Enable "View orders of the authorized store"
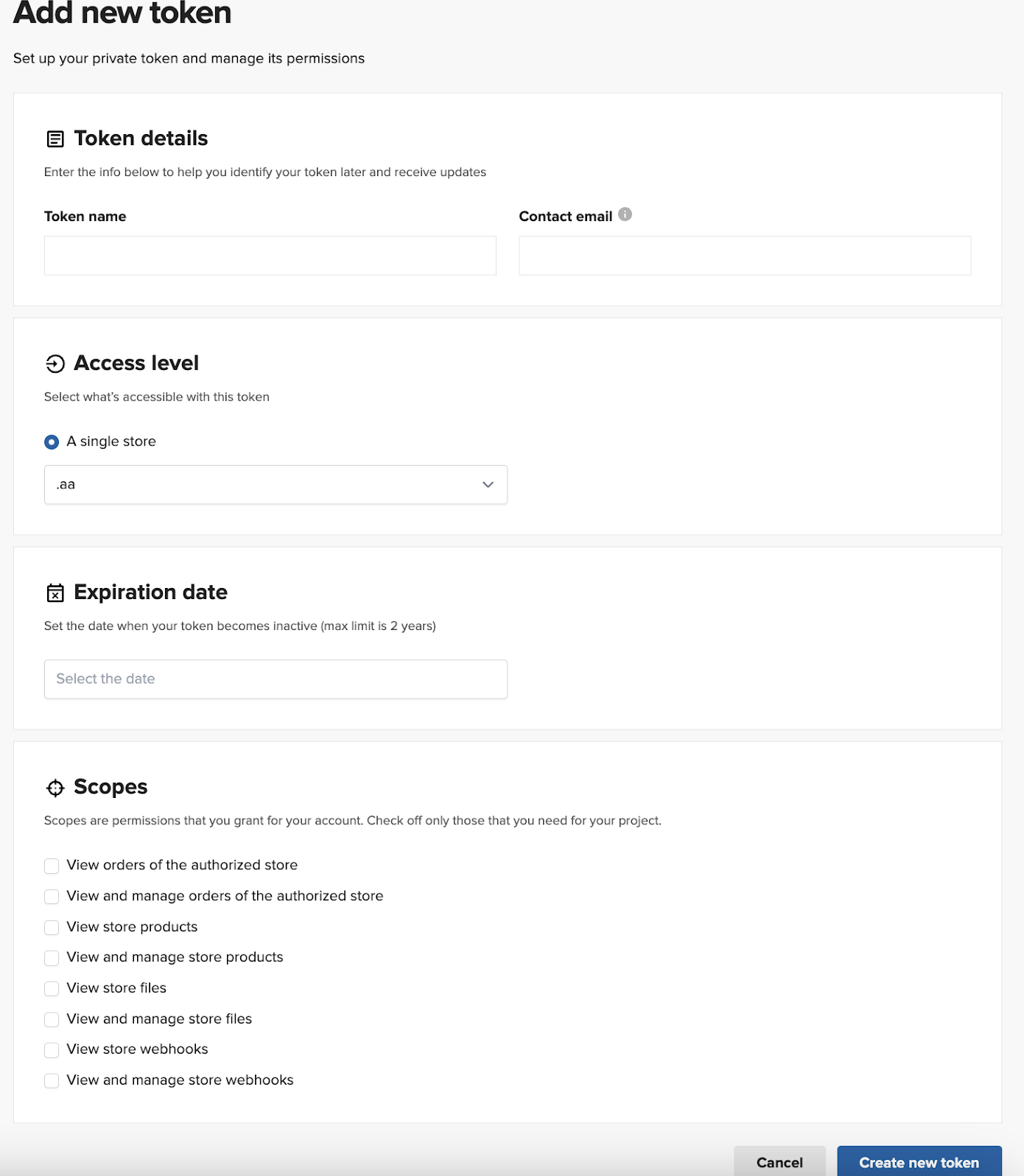The image size is (1024, 1176). (52, 866)
